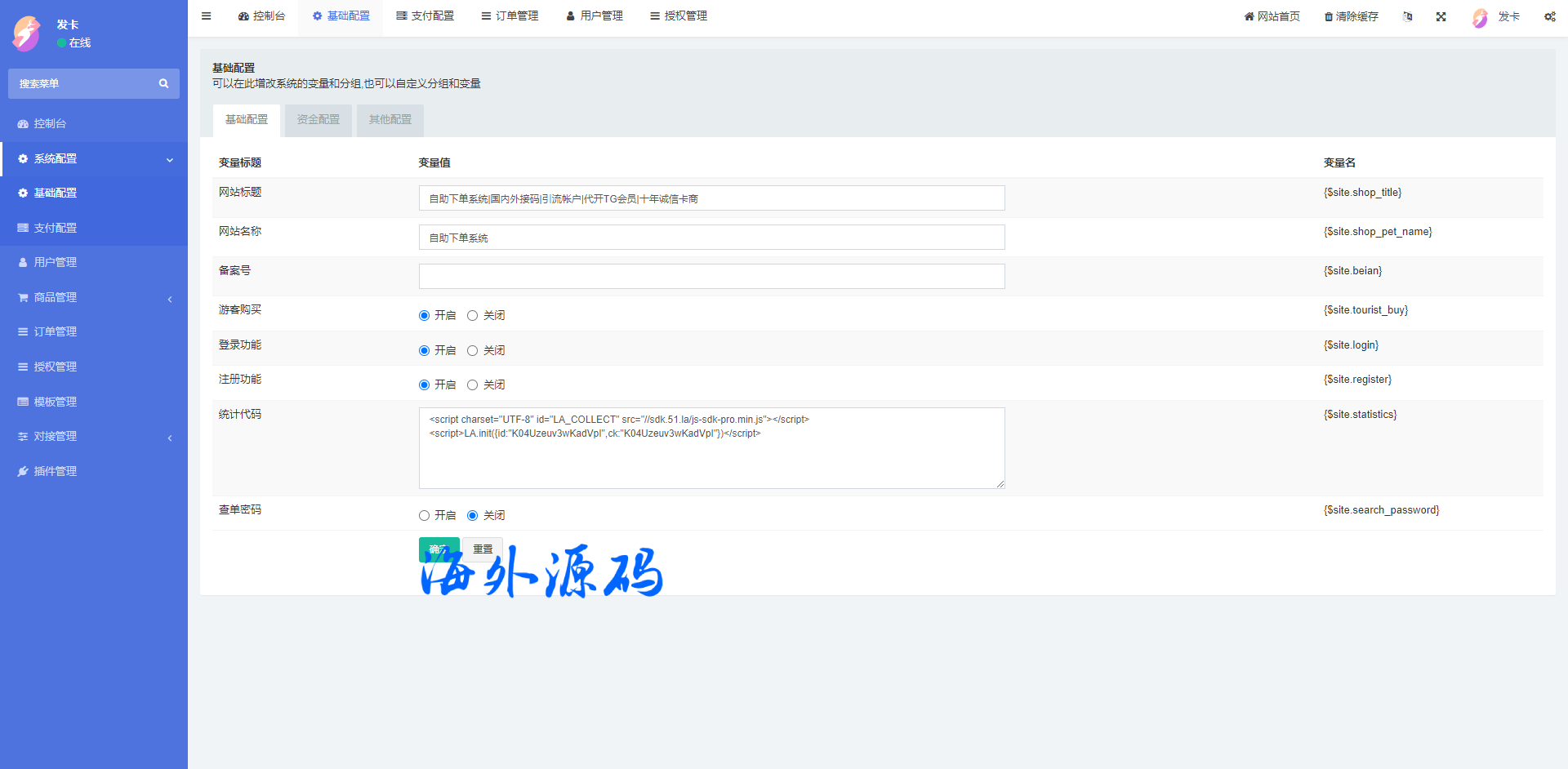
Task: Click the search icon in sidebar search box
Action: 163,83
